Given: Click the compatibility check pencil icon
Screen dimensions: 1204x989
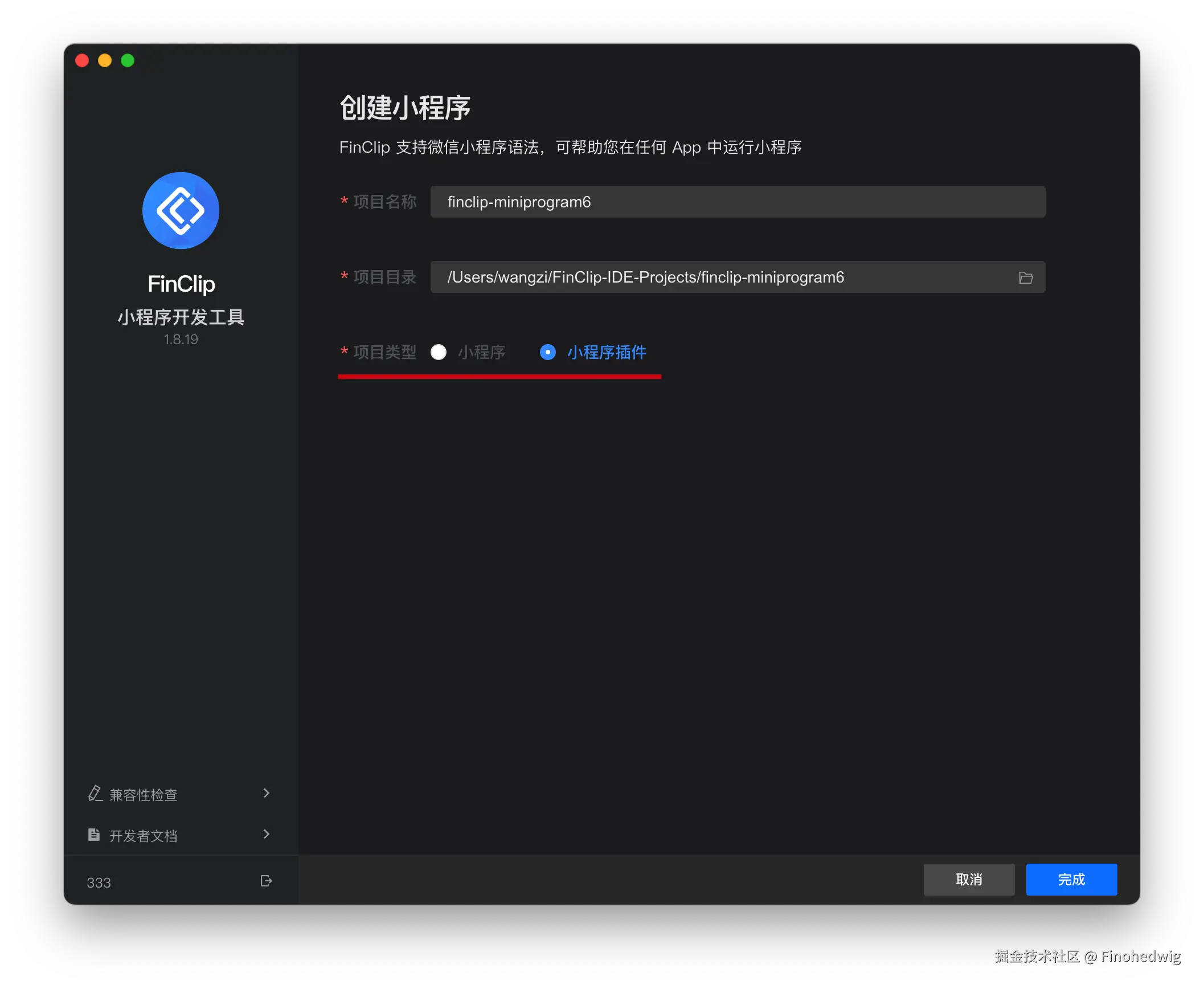Looking at the screenshot, I should pos(95,794).
